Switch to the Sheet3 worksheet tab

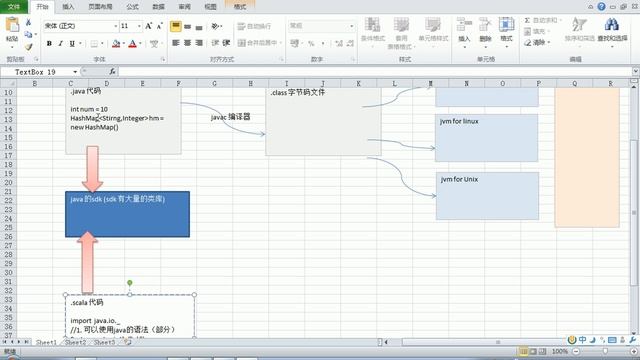click(x=104, y=342)
